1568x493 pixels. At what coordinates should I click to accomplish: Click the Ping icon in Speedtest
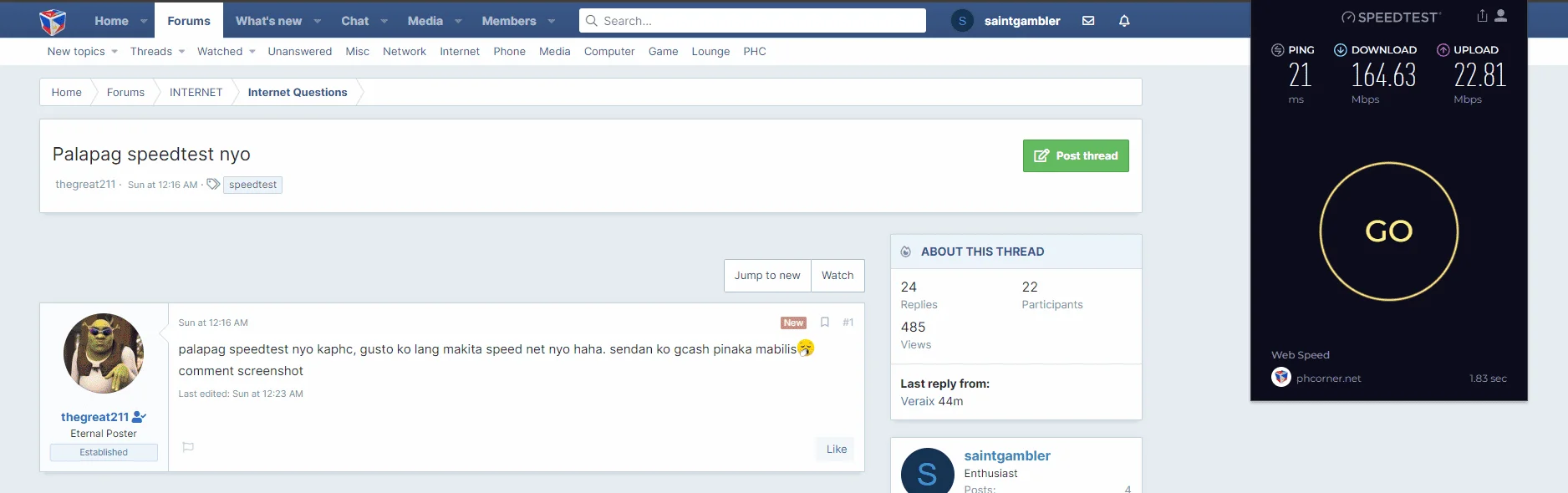tap(1277, 50)
